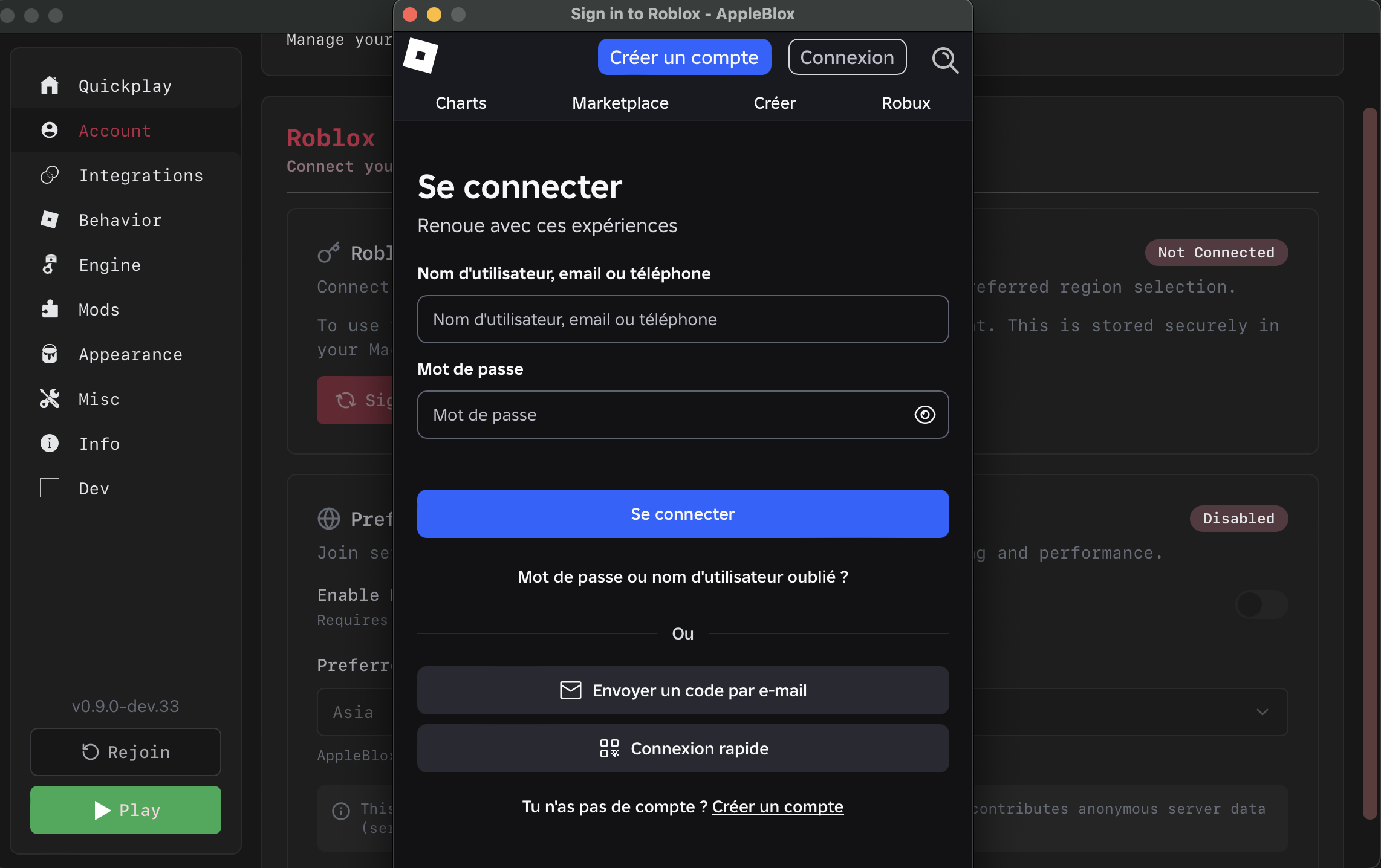Open the forgotten password link
The image size is (1381, 868).
click(x=682, y=577)
